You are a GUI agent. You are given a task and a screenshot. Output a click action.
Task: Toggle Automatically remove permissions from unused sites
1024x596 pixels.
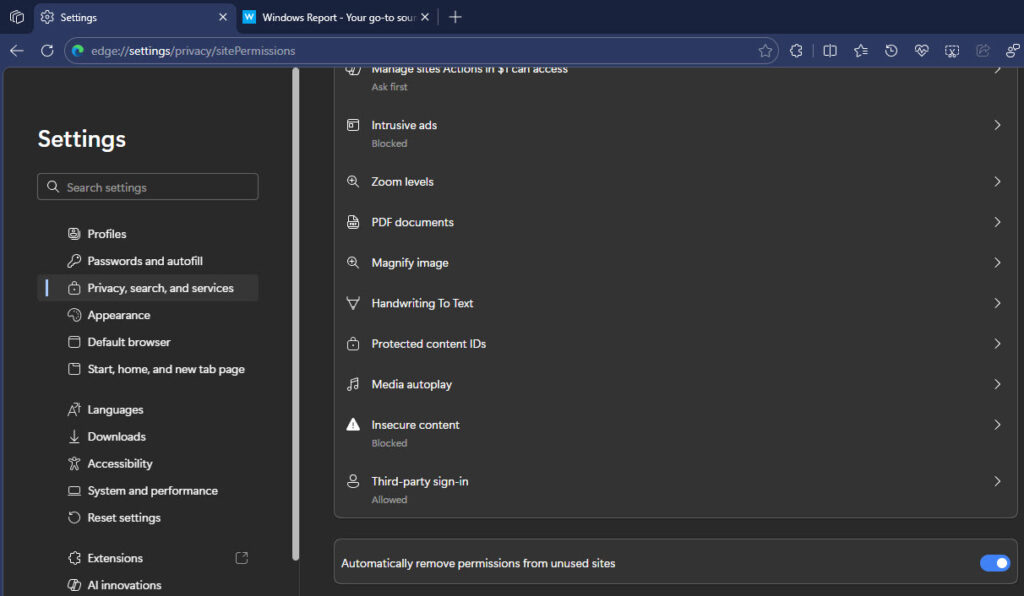[x=995, y=563]
